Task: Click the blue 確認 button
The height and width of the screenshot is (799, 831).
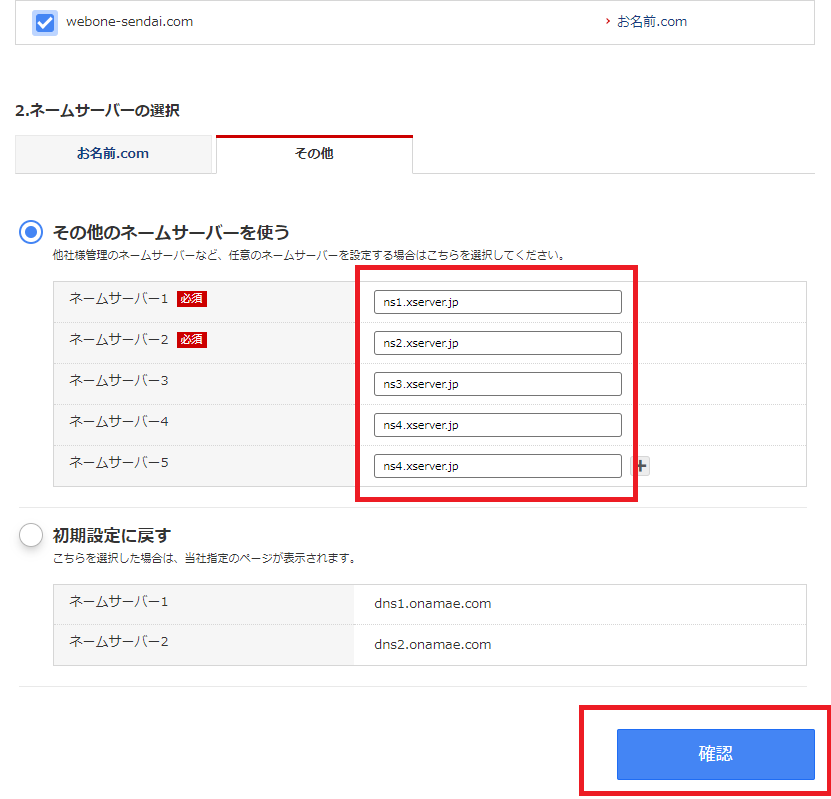Action: point(715,754)
